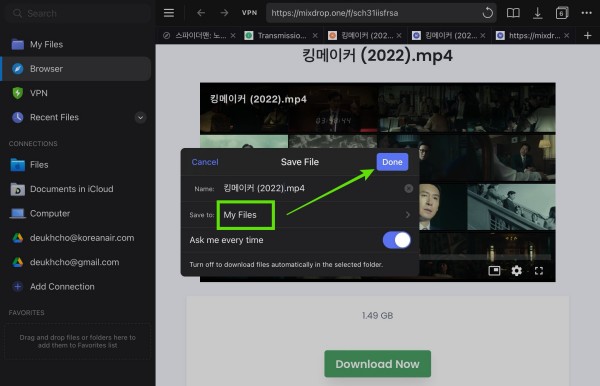Open the Files connection

coord(77,165)
